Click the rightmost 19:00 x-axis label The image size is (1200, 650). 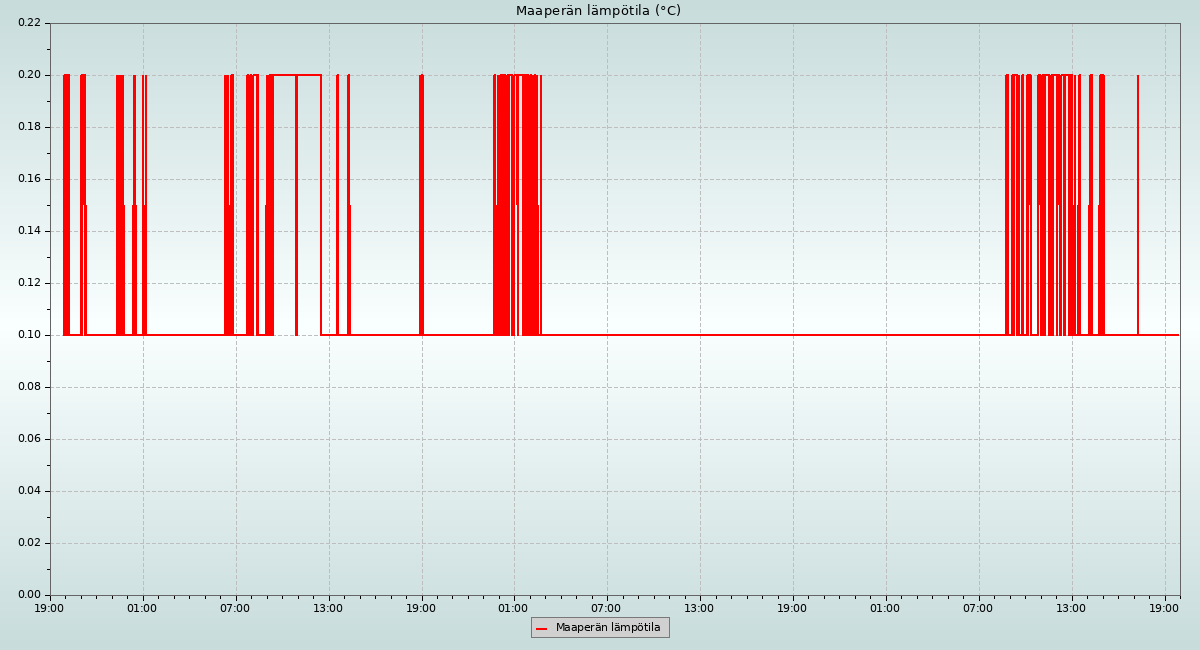(x=1164, y=608)
